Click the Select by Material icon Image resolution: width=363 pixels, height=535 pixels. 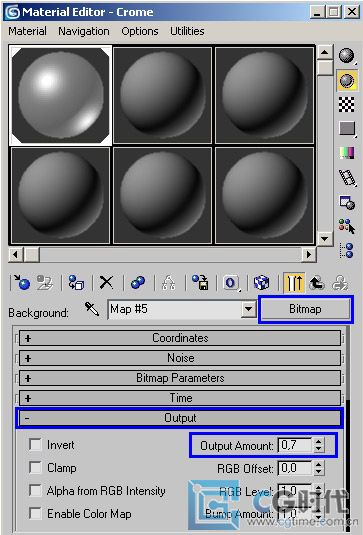point(347,226)
